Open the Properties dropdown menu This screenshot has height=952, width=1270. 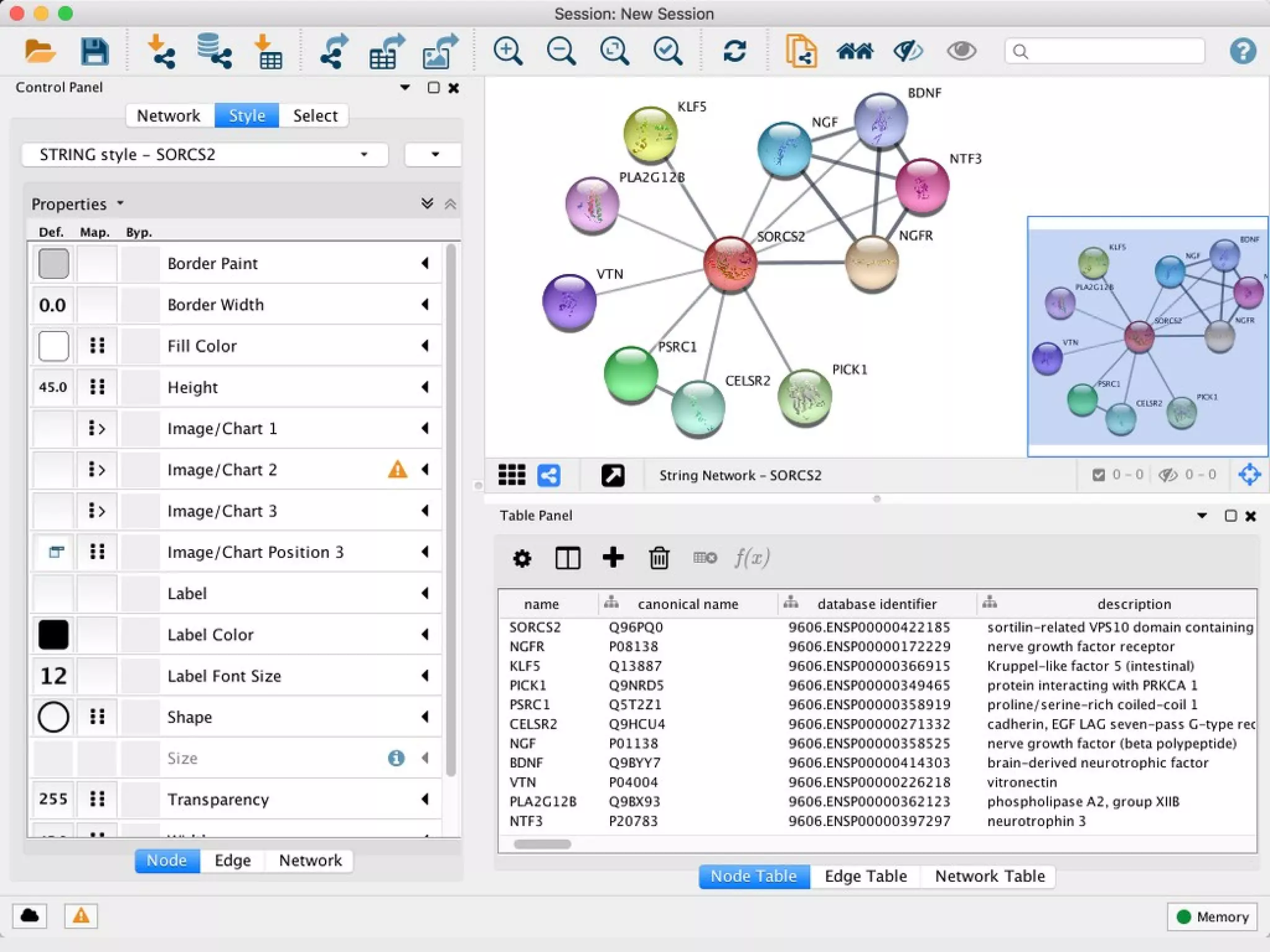[78, 204]
